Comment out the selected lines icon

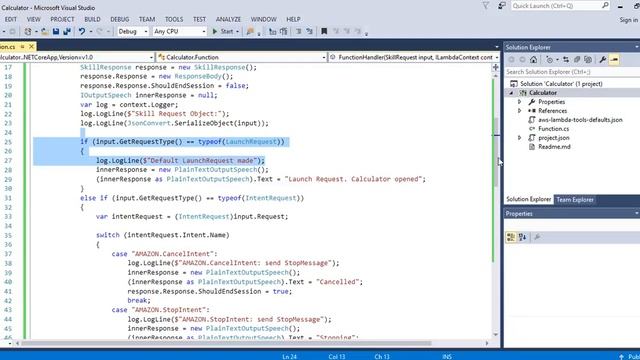point(298,31)
